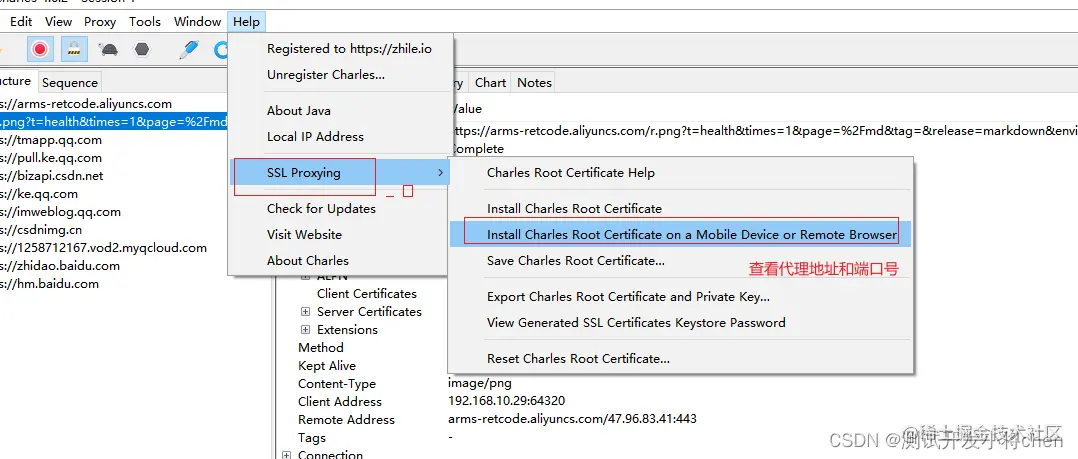Select 1258712167.vod2.myqcloud.com host
This screenshot has width=1078, height=459.
pyautogui.click(x=104, y=247)
